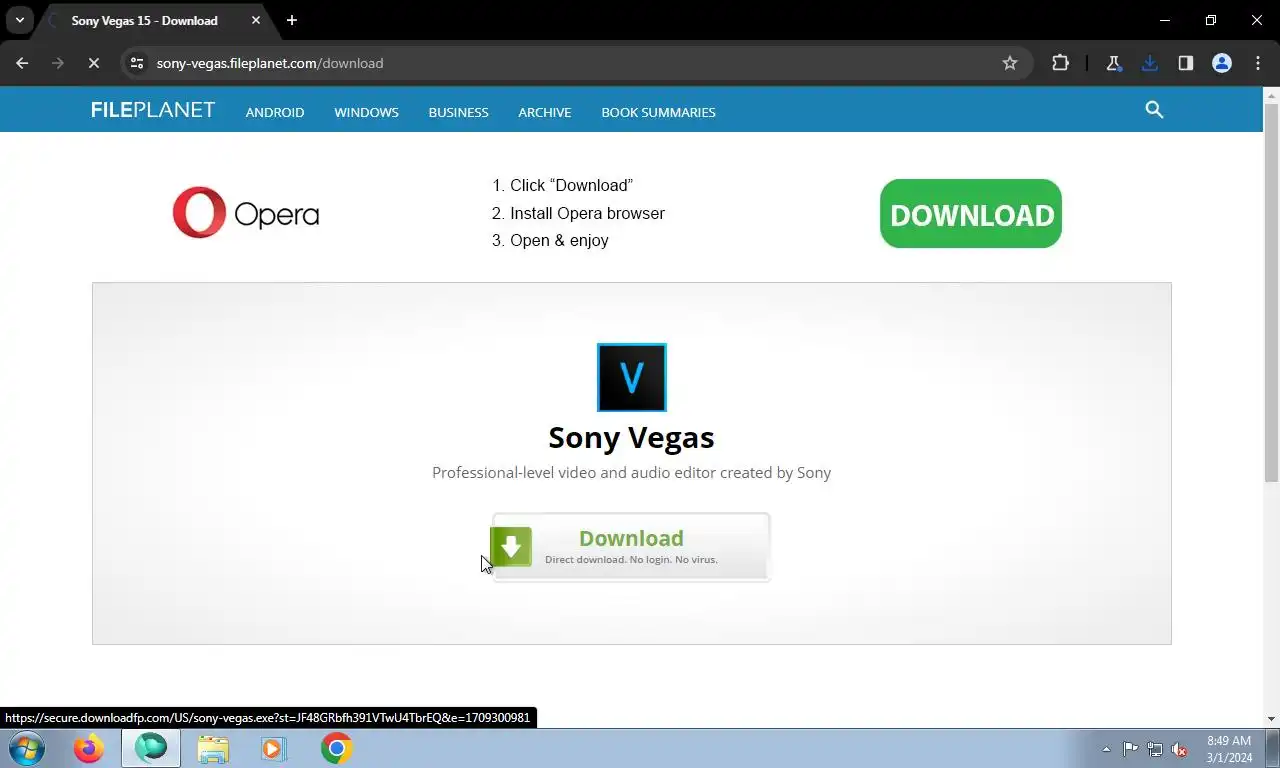Screen dimensions: 1280x768
Task: Click the Opera logo in the ad
Action: [x=246, y=212]
